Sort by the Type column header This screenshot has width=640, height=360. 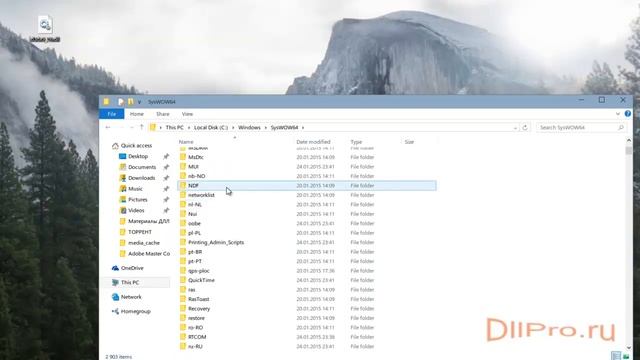point(356,142)
